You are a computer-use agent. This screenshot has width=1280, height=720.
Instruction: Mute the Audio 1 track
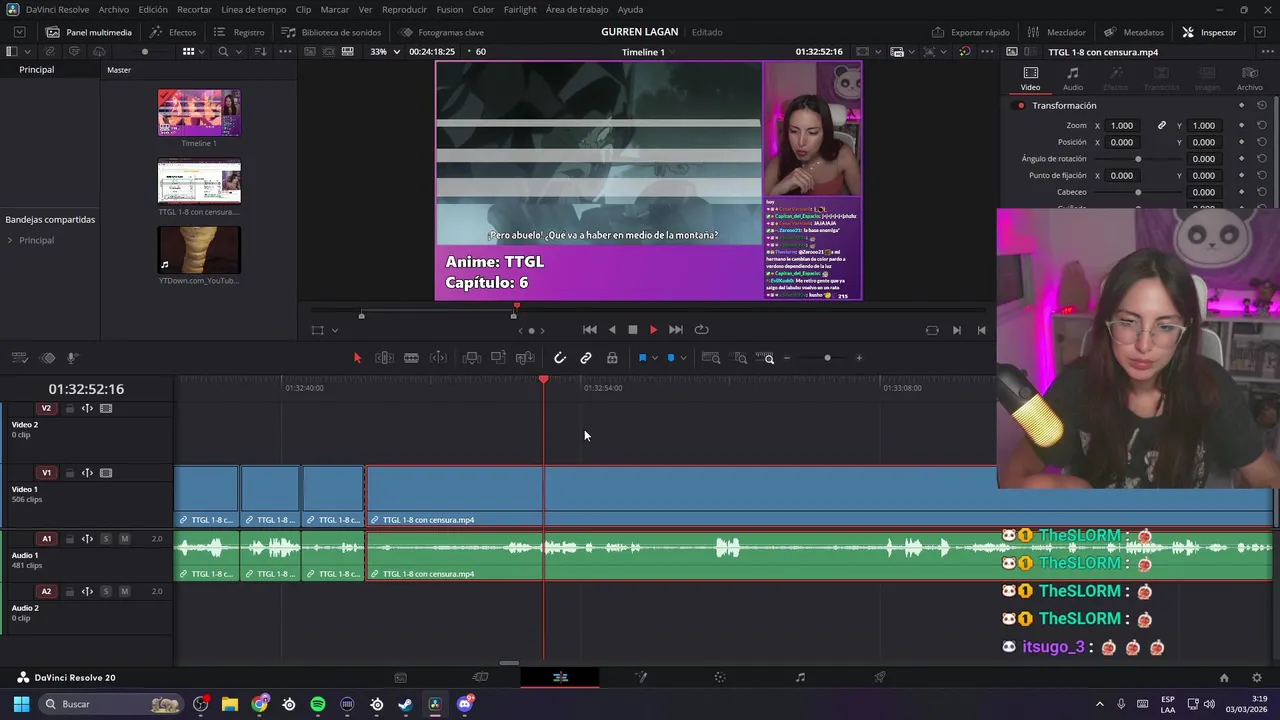pos(124,539)
